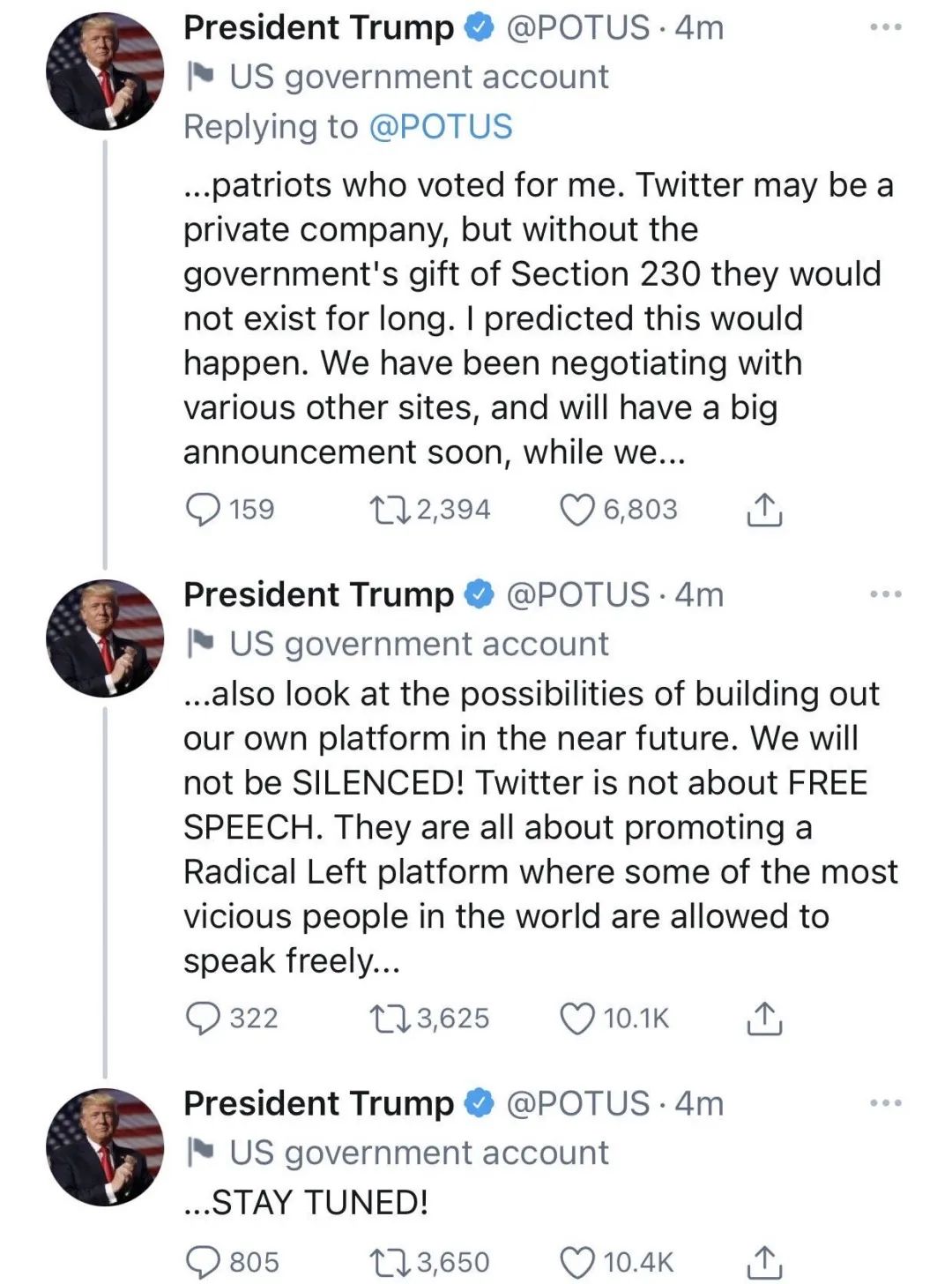
Task: Retweet the tweet with 3,625 retweets
Action: coord(387,1019)
